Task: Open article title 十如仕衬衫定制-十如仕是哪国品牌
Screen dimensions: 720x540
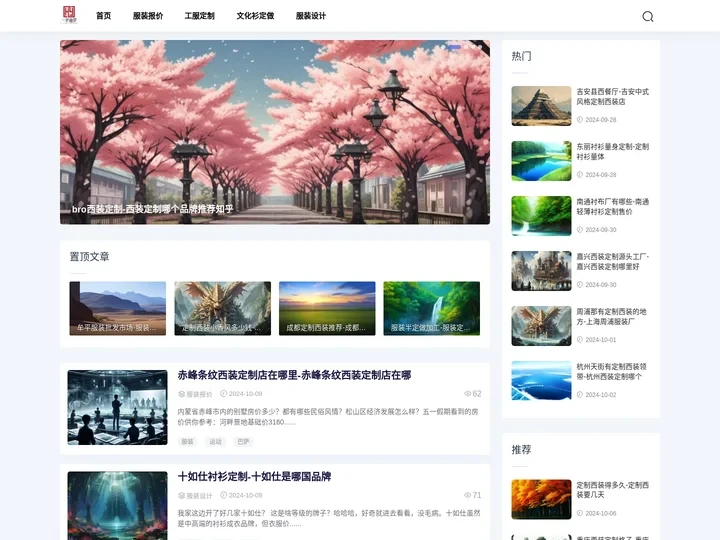Action: tap(254, 477)
